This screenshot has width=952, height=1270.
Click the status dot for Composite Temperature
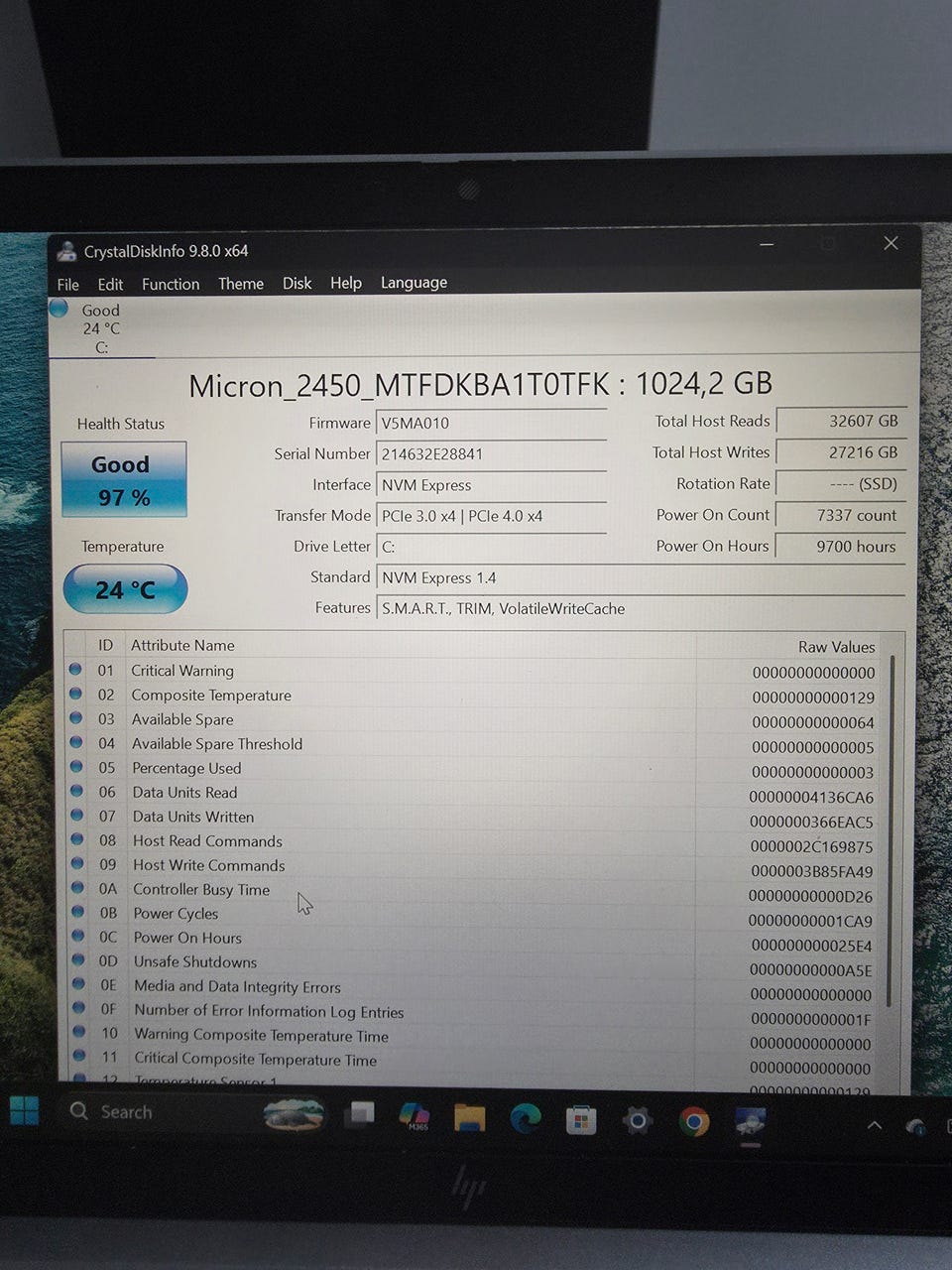coord(75,694)
